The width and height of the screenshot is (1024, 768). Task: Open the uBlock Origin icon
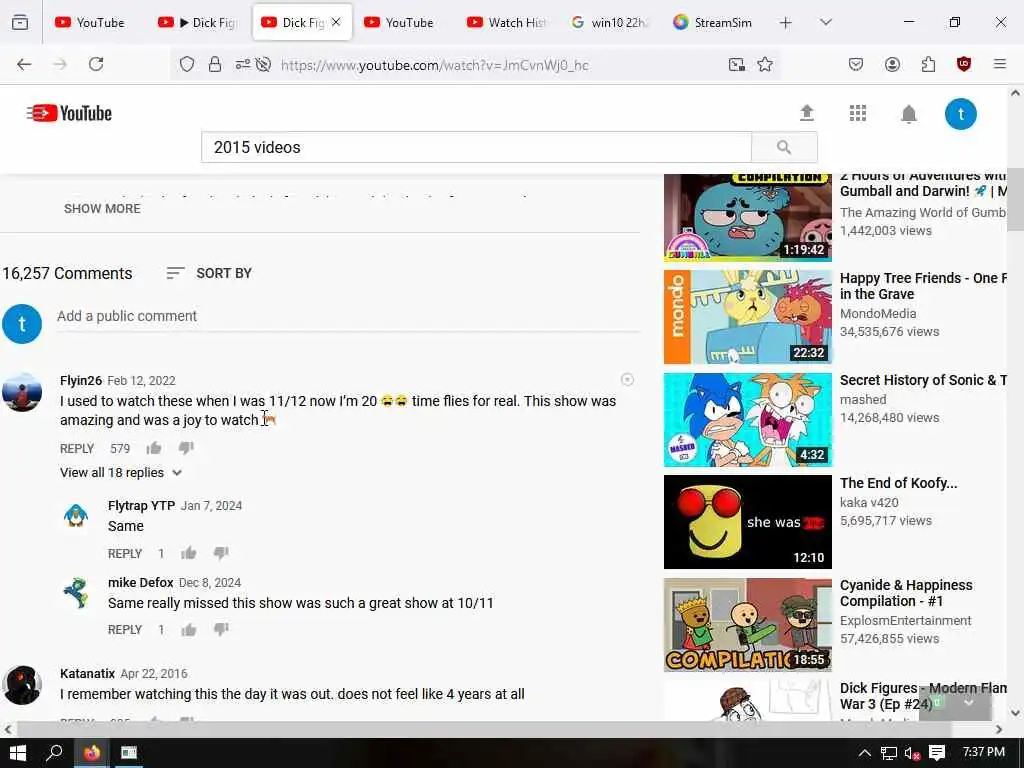point(964,64)
